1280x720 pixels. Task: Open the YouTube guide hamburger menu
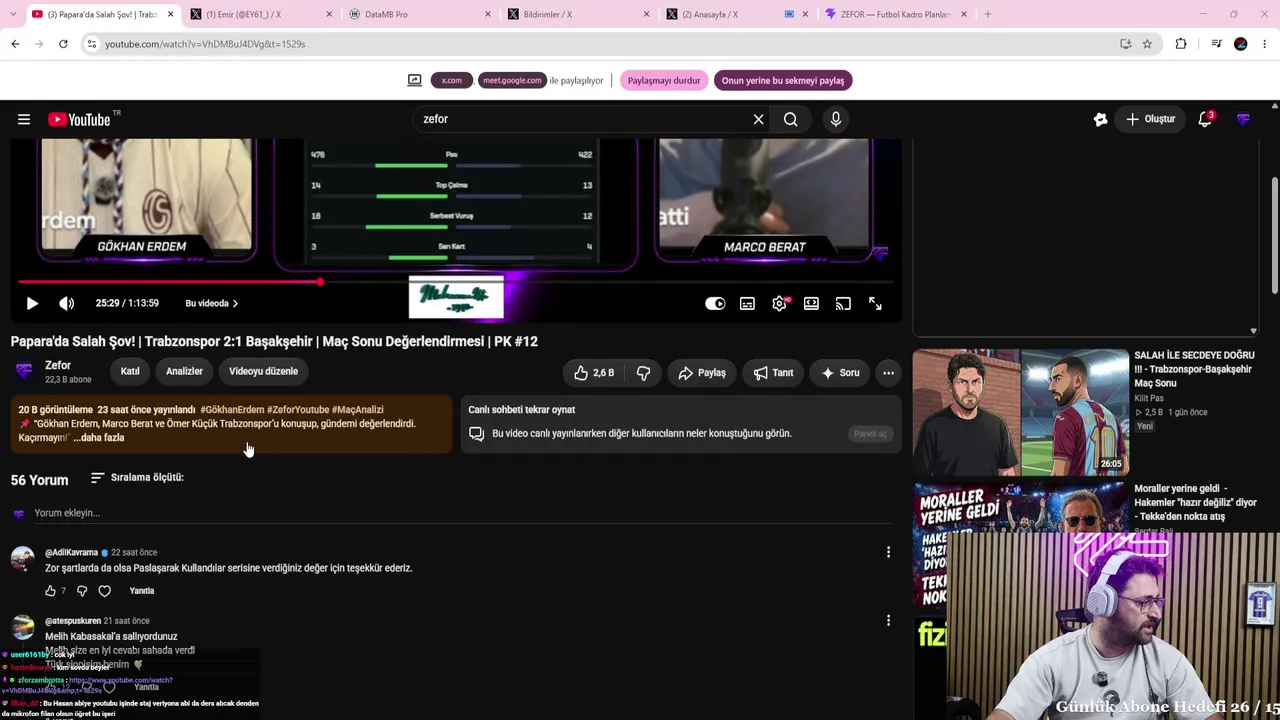pos(24,119)
